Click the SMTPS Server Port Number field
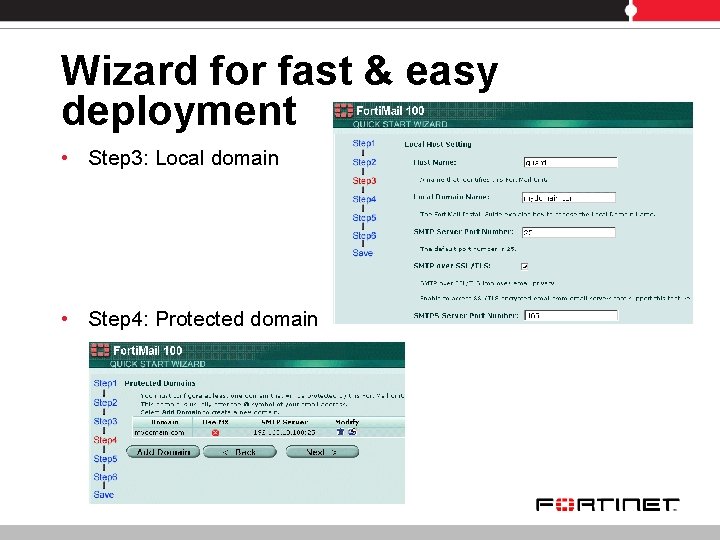The height and width of the screenshot is (540, 720). 571,315
